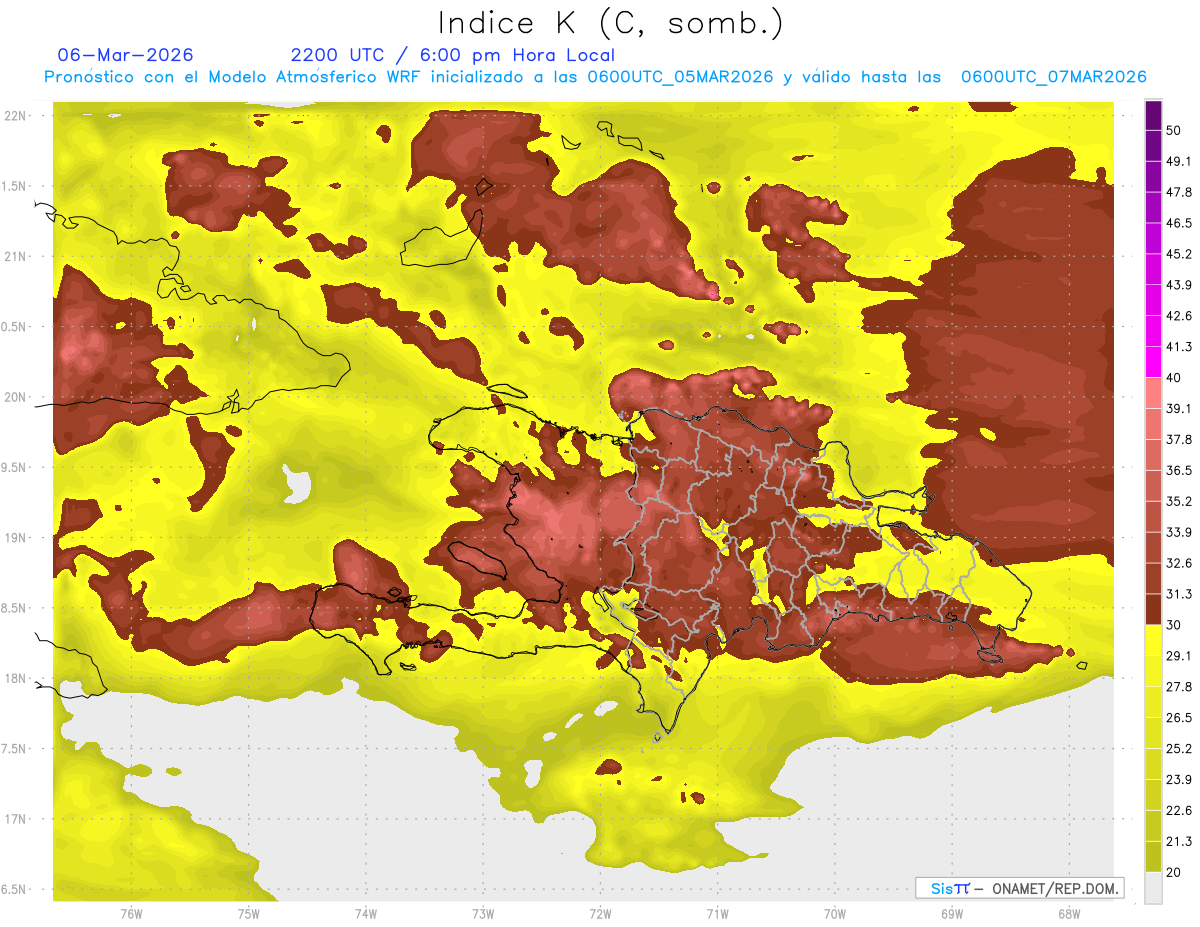Pick the bright yellow swatch between 29.1 and 30
1200x927 pixels.
click(1153, 640)
